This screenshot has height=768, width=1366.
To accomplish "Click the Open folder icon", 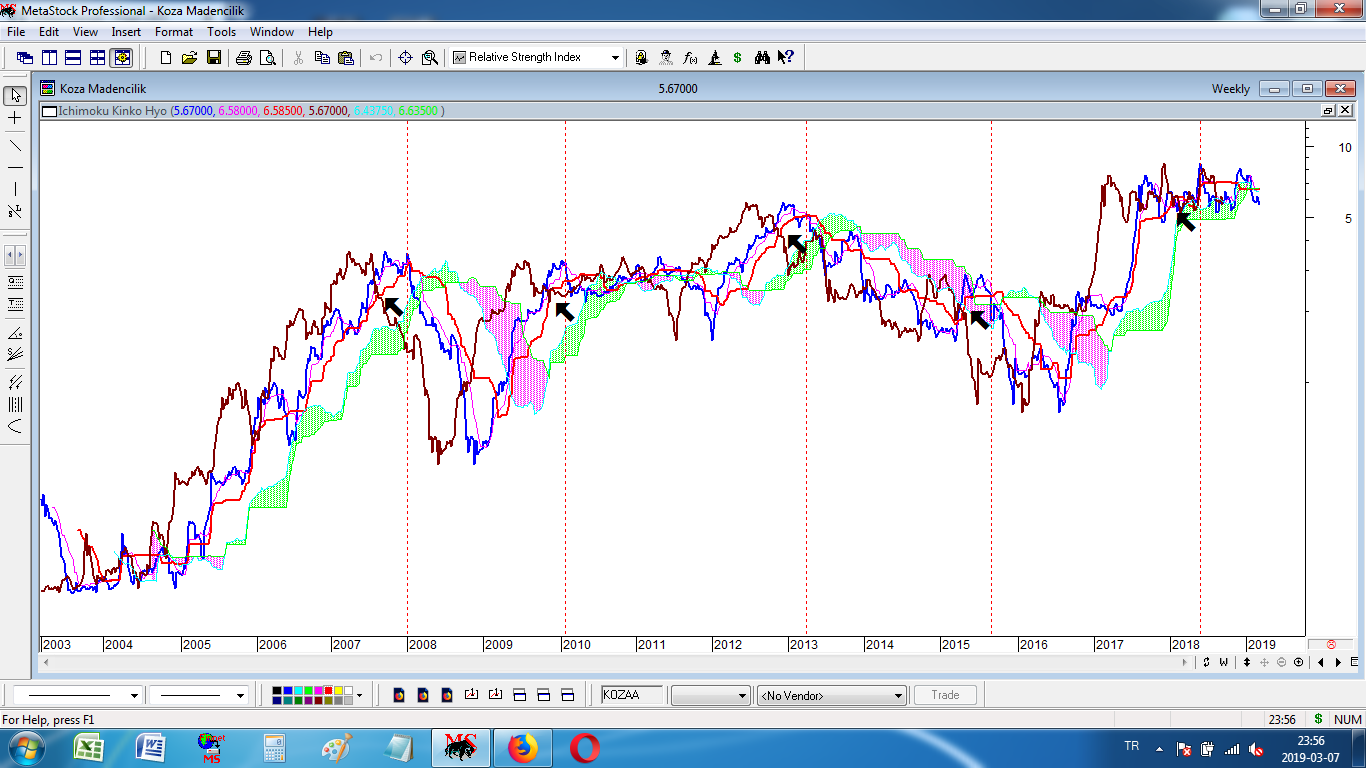I will [x=189, y=58].
